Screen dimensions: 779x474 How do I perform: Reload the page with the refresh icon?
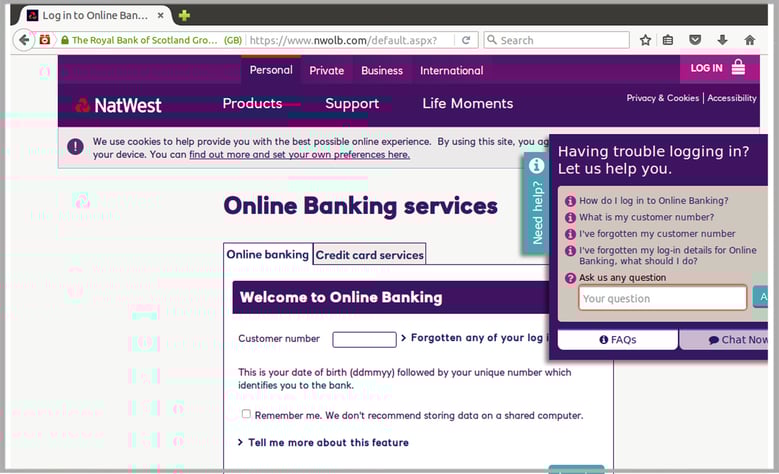coord(466,40)
